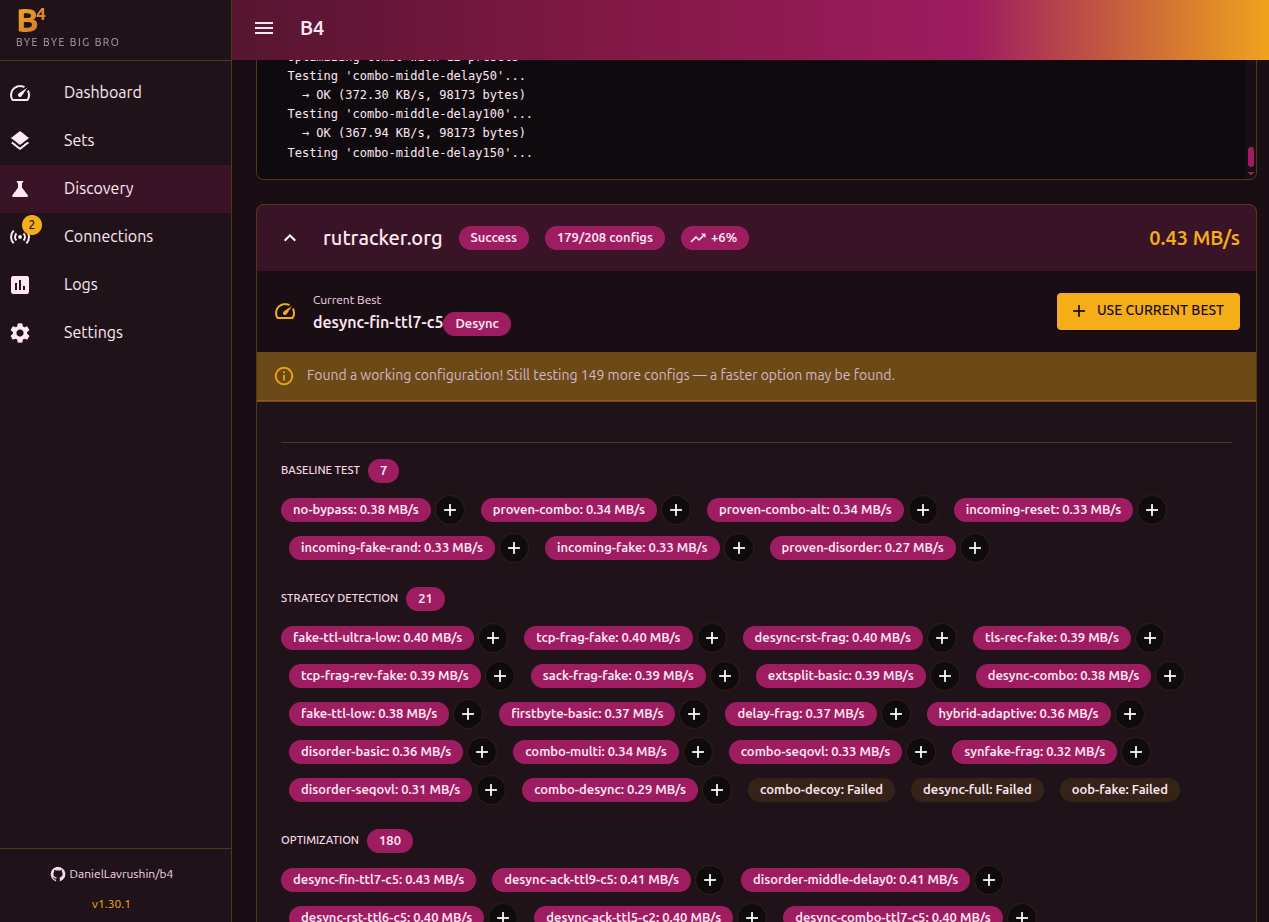Click the Optimization count badge 180
The height and width of the screenshot is (922, 1269).
pos(390,841)
